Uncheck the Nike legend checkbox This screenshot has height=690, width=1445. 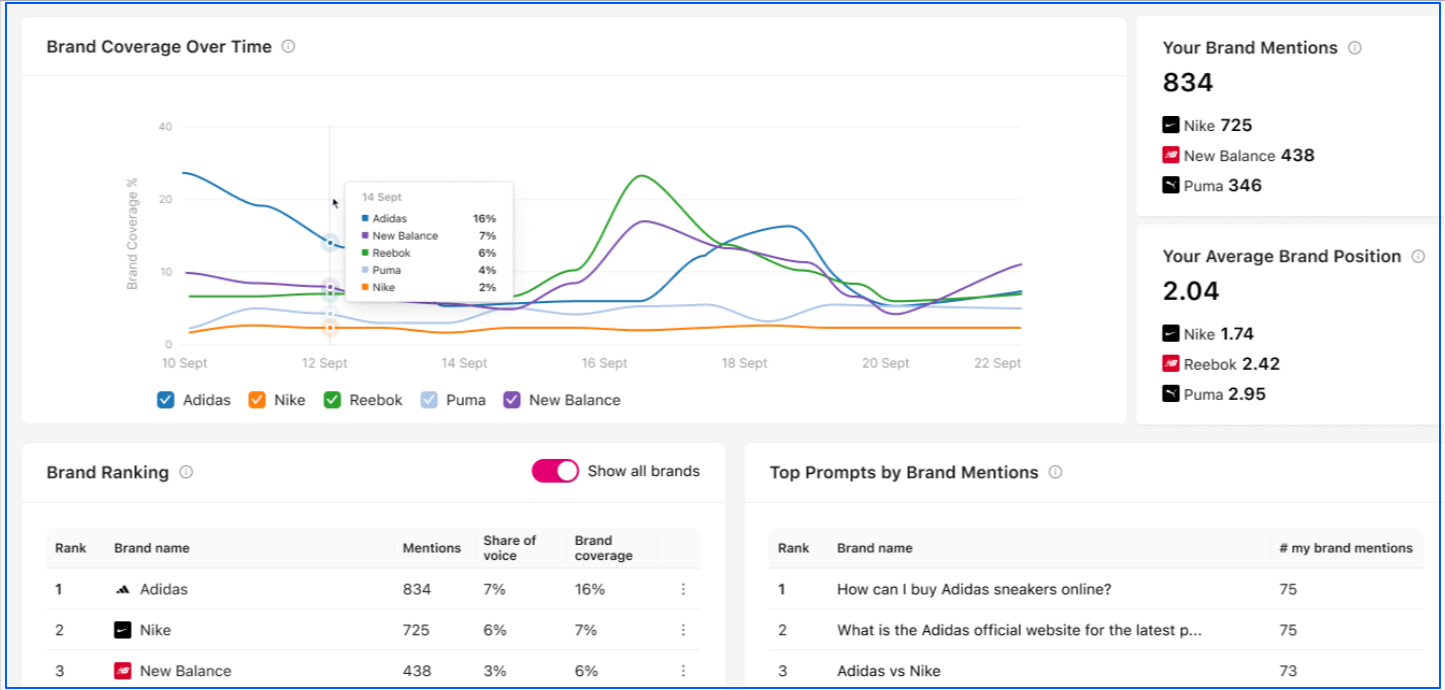coord(257,400)
